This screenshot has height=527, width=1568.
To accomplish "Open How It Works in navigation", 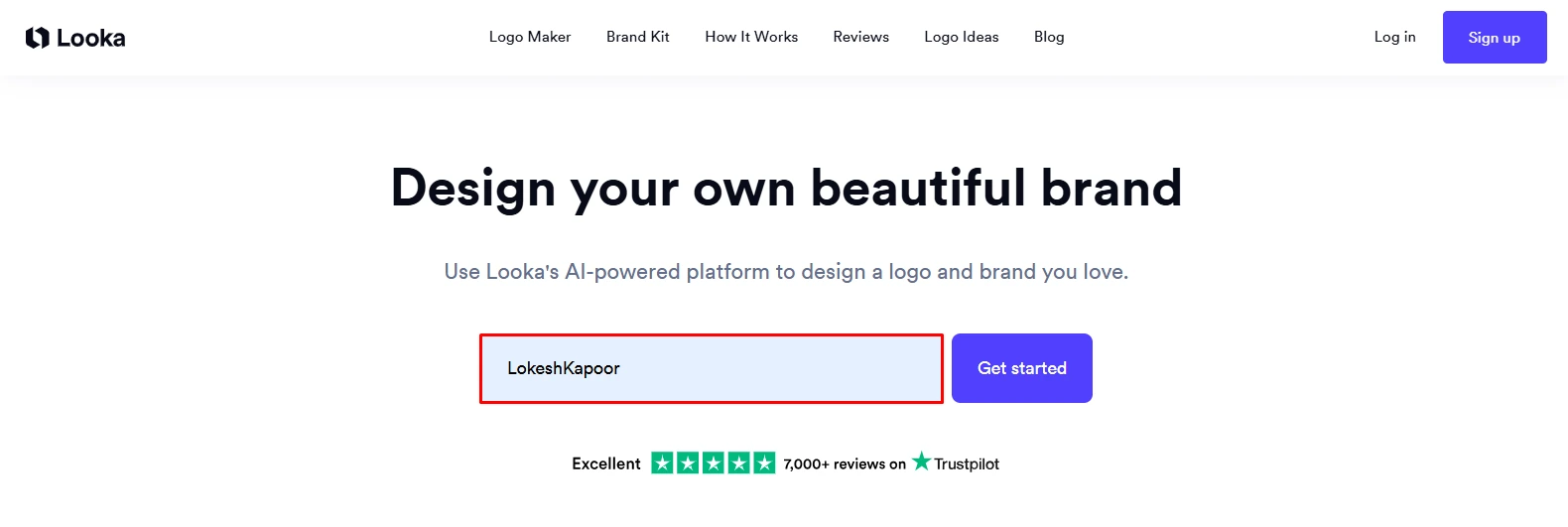I will (751, 37).
